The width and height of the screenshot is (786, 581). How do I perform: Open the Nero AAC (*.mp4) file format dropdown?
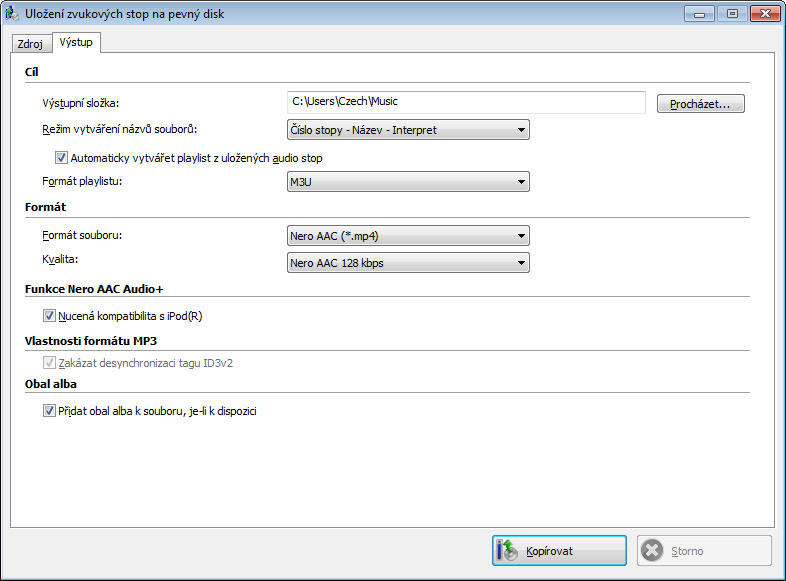tap(408, 236)
